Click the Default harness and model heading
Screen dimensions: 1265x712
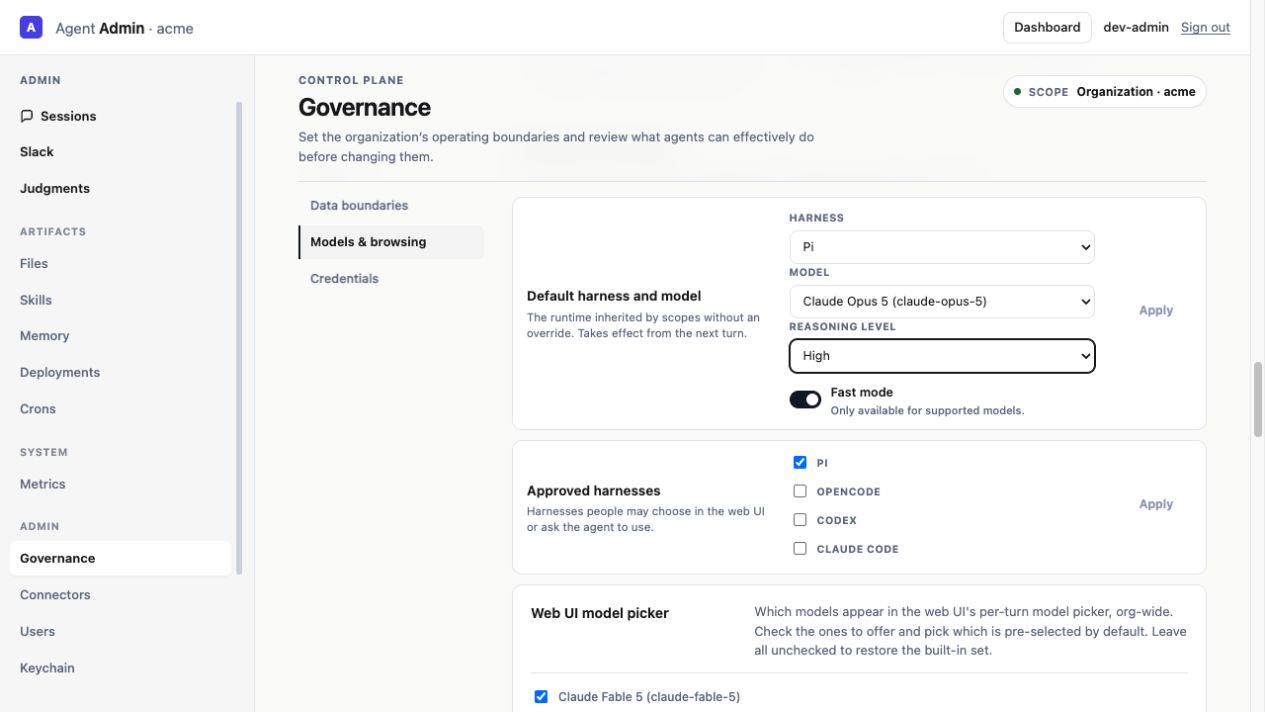pyautogui.click(x=614, y=296)
